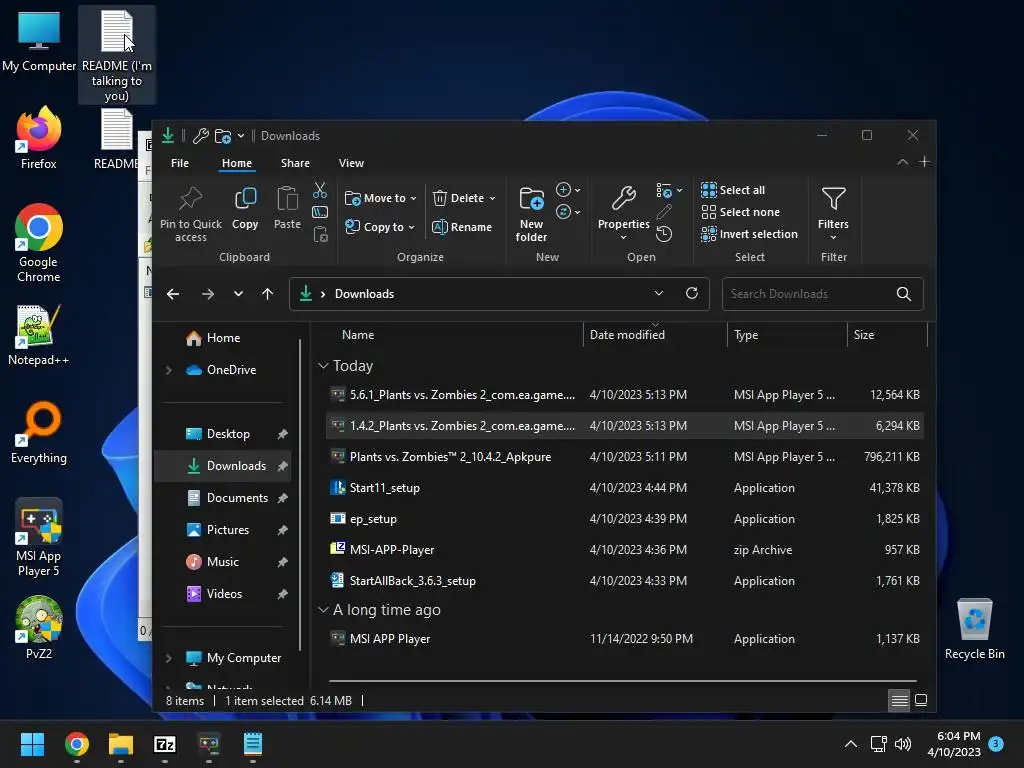
Task: Select MSI App Player 5 desktop icon
Action: pos(39,538)
